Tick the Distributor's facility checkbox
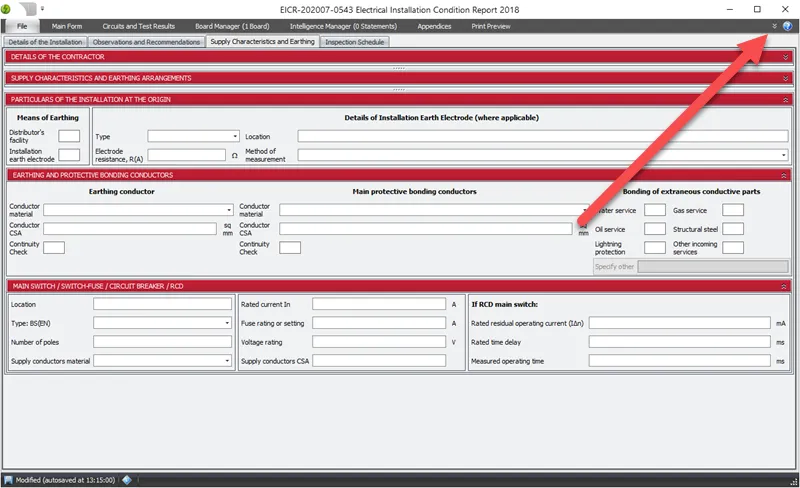 [69, 136]
